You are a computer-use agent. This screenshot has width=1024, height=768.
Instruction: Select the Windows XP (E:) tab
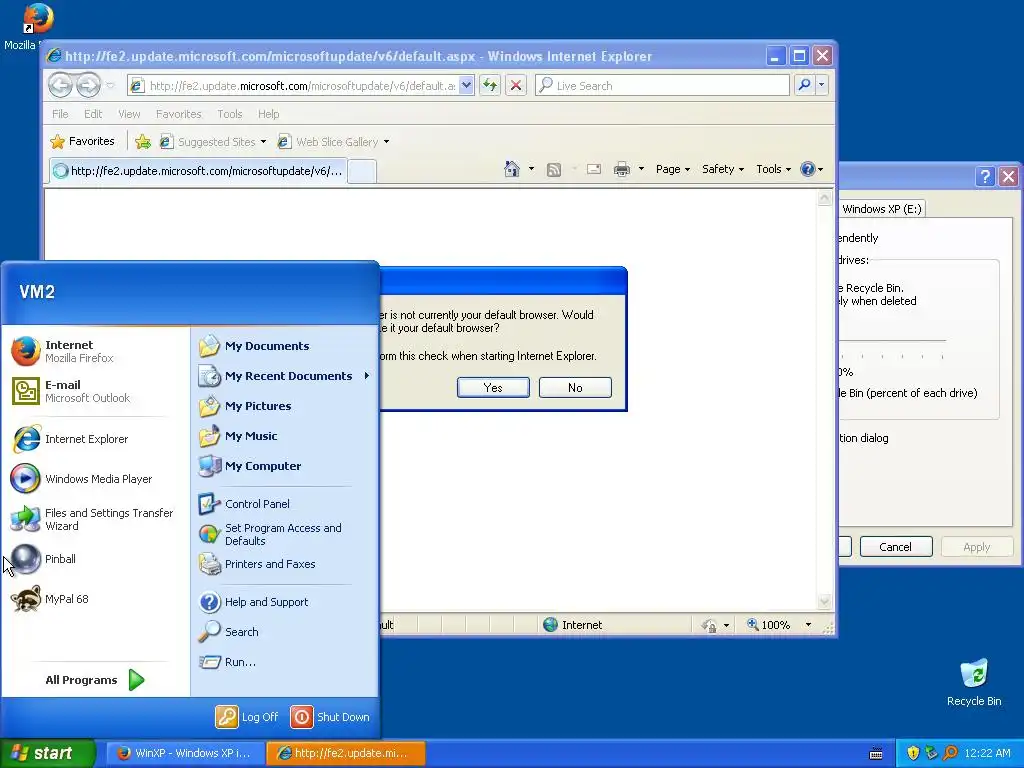pyautogui.click(x=882, y=209)
